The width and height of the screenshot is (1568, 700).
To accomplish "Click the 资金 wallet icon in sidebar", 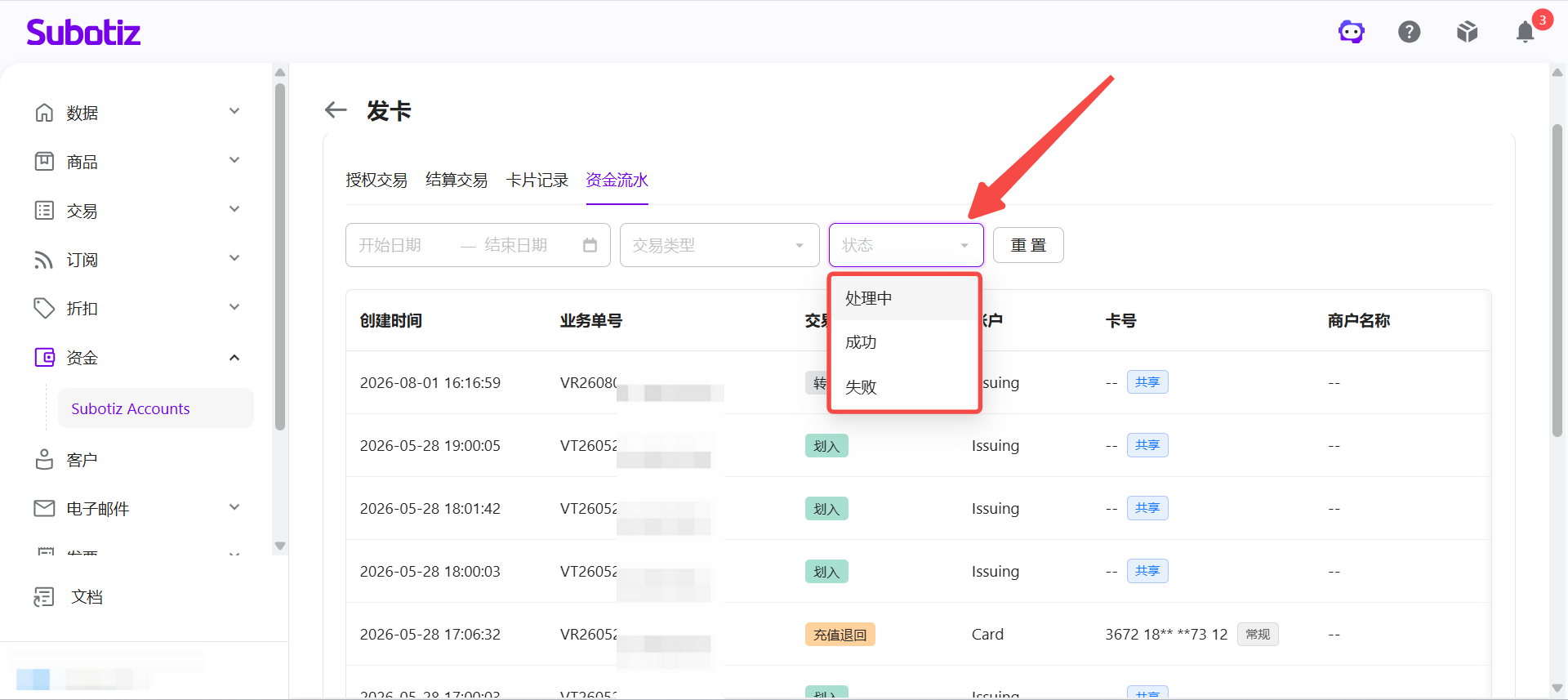I will click(x=44, y=358).
